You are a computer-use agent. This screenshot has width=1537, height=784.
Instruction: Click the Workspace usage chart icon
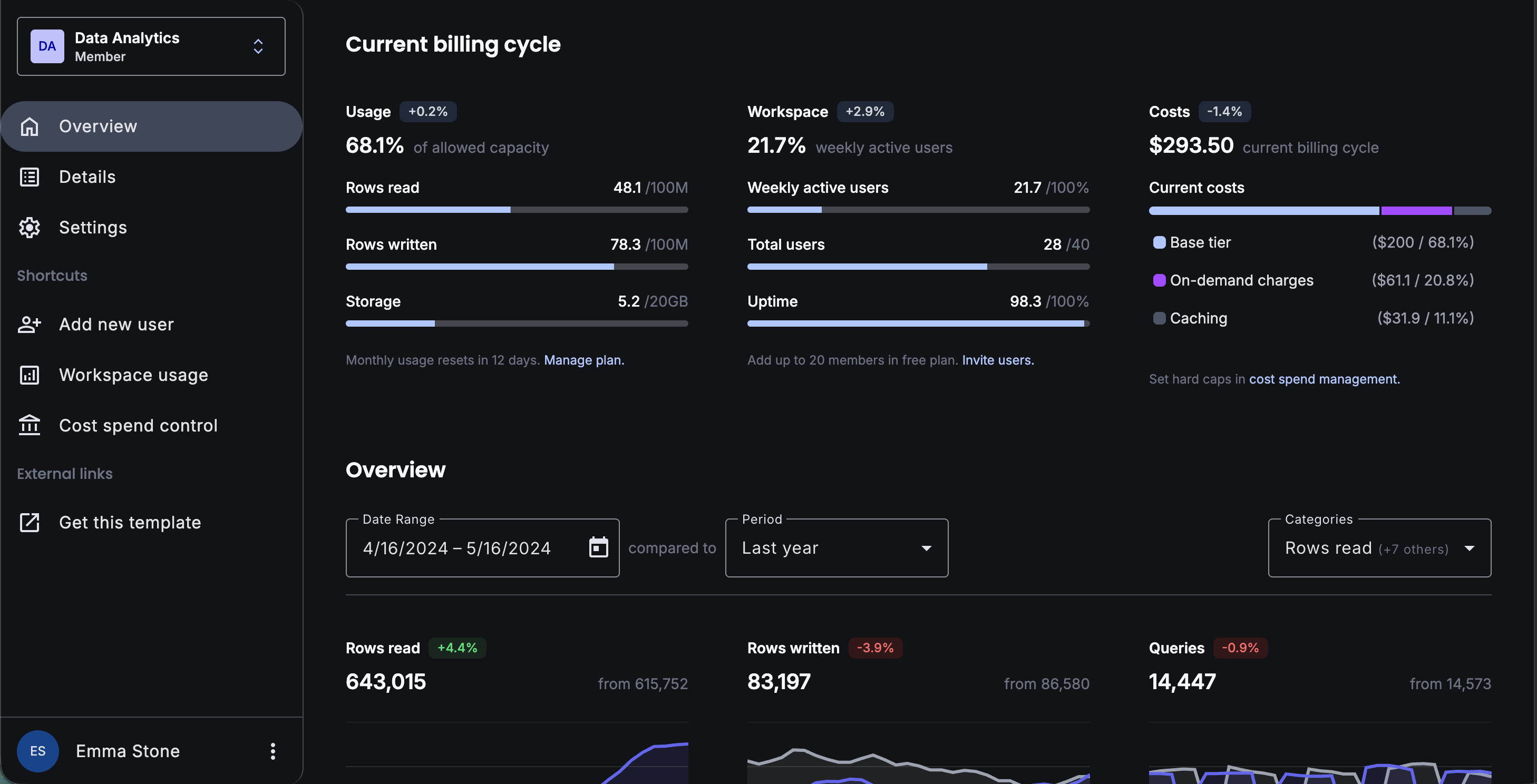(x=29, y=375)
